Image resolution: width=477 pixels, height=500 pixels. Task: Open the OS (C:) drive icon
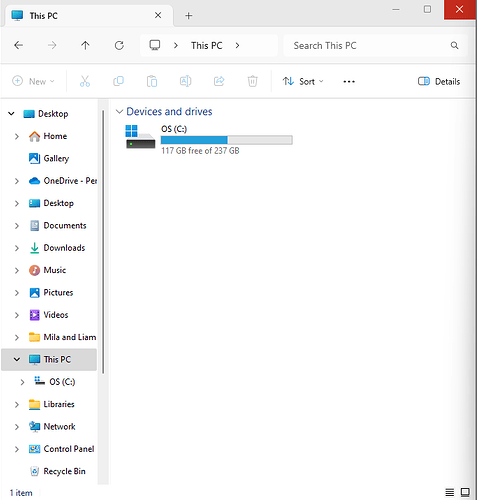point(140,137)
